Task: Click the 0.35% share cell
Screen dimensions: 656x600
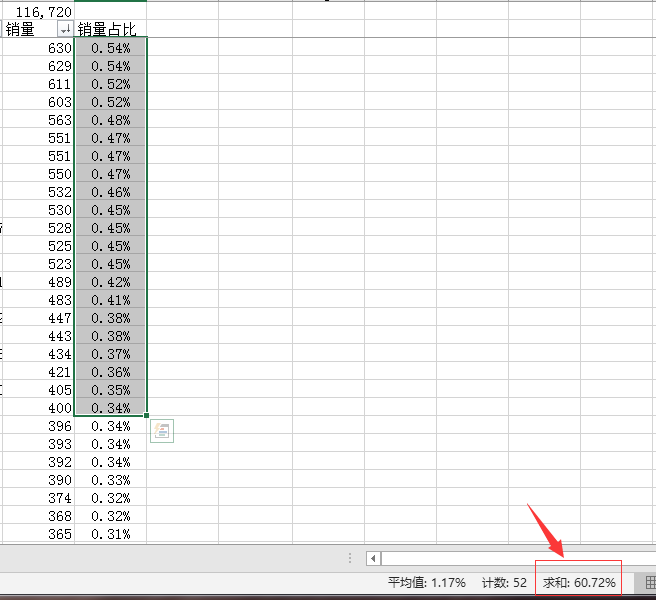Action: (x=110, y=390)
